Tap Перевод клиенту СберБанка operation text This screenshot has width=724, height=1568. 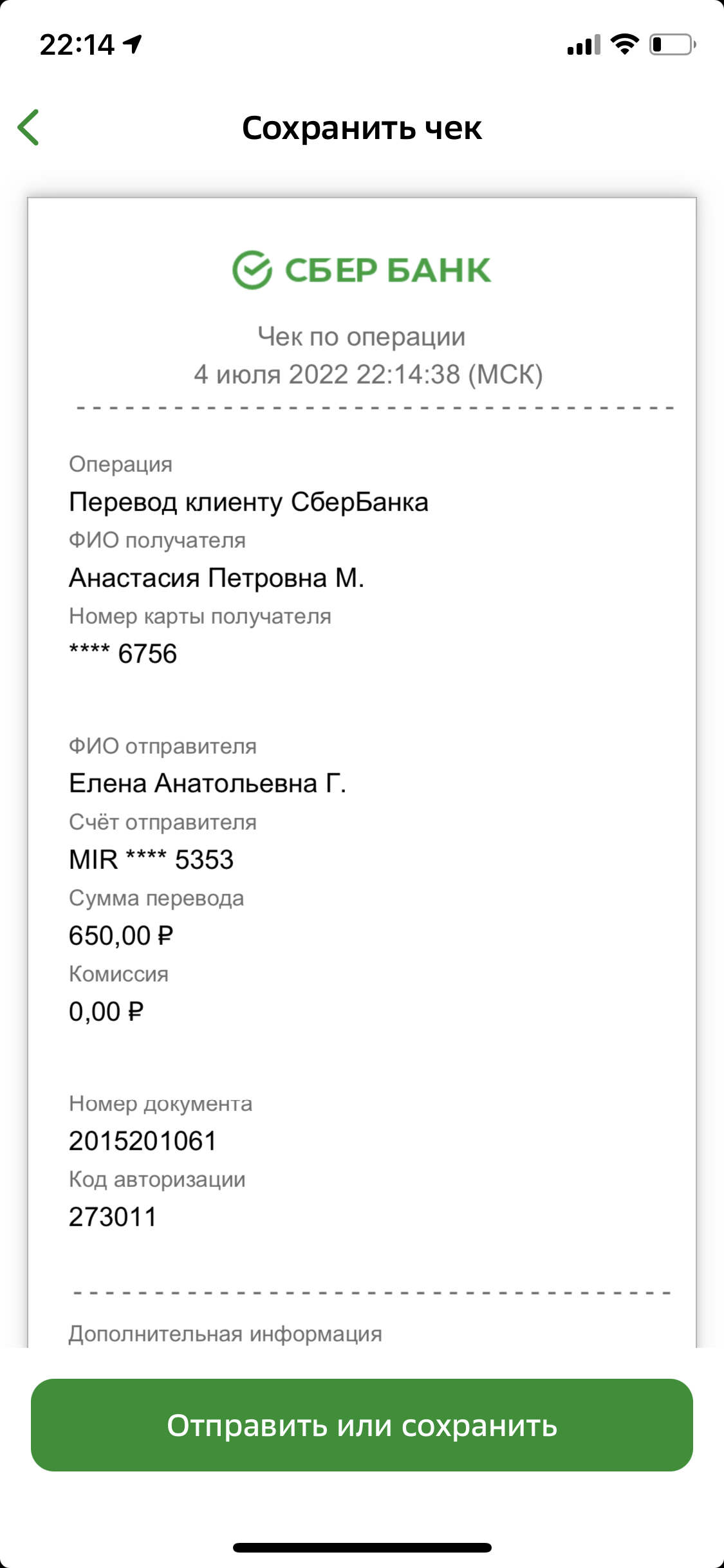pos(248,502)
